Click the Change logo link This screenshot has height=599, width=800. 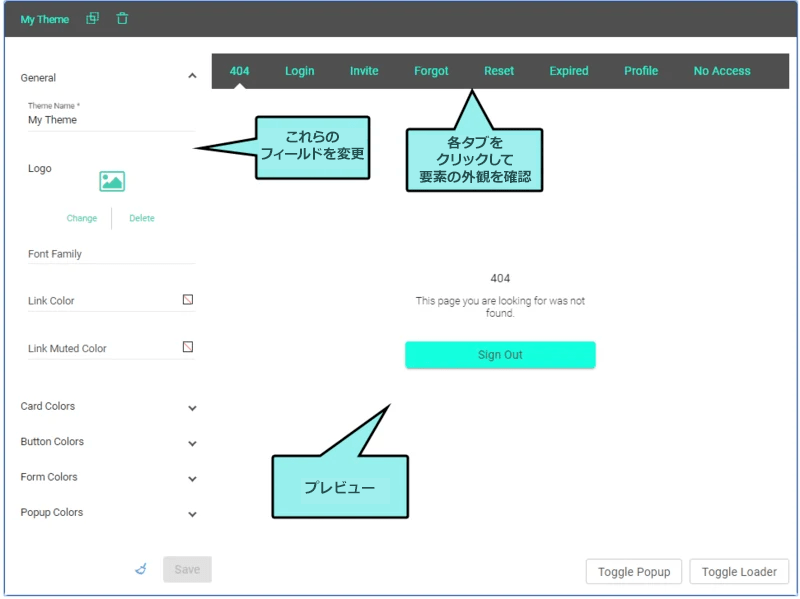(82, 218)
